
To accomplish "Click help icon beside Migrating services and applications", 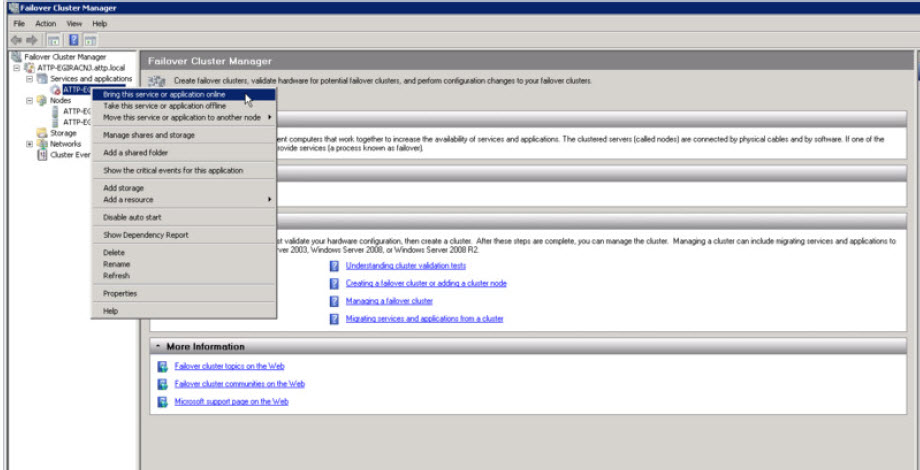I will click(334, 319).
